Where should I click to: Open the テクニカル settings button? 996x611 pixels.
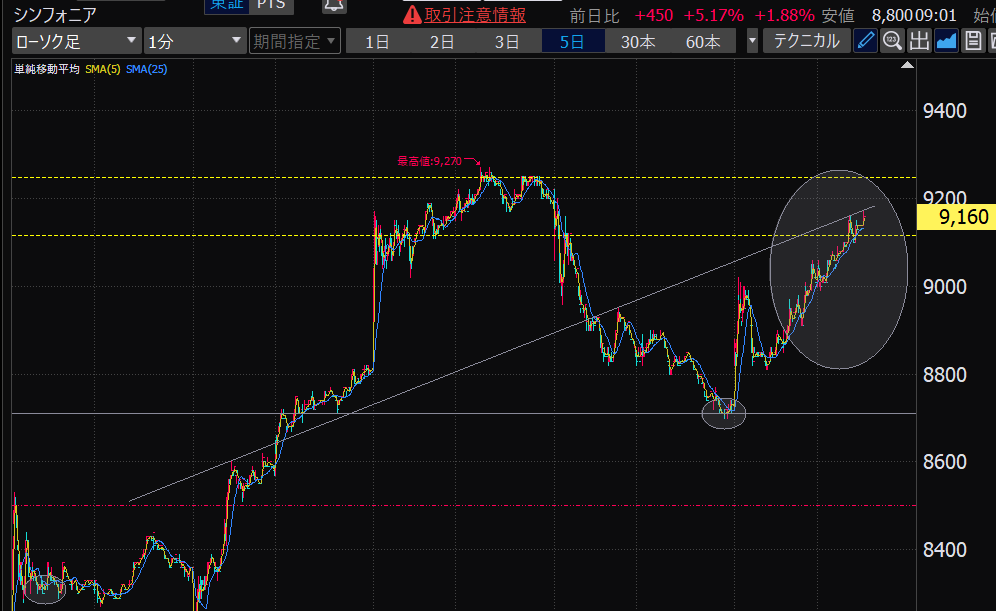(x=806, y=41)
